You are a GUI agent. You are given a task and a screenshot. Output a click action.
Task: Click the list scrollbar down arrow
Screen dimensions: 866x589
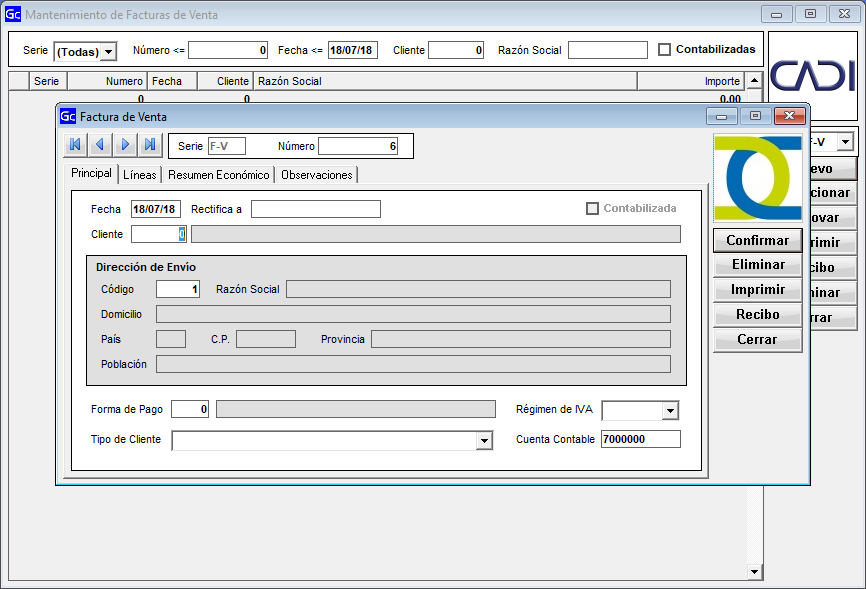[x=754, y=572]
